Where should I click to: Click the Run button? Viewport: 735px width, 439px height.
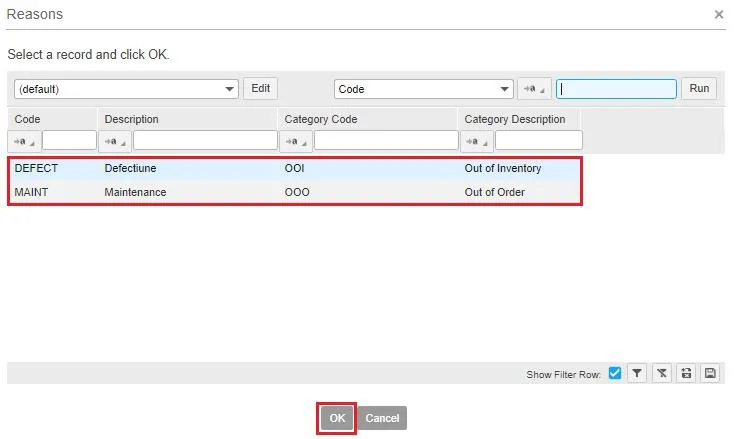tap(699, 89)
